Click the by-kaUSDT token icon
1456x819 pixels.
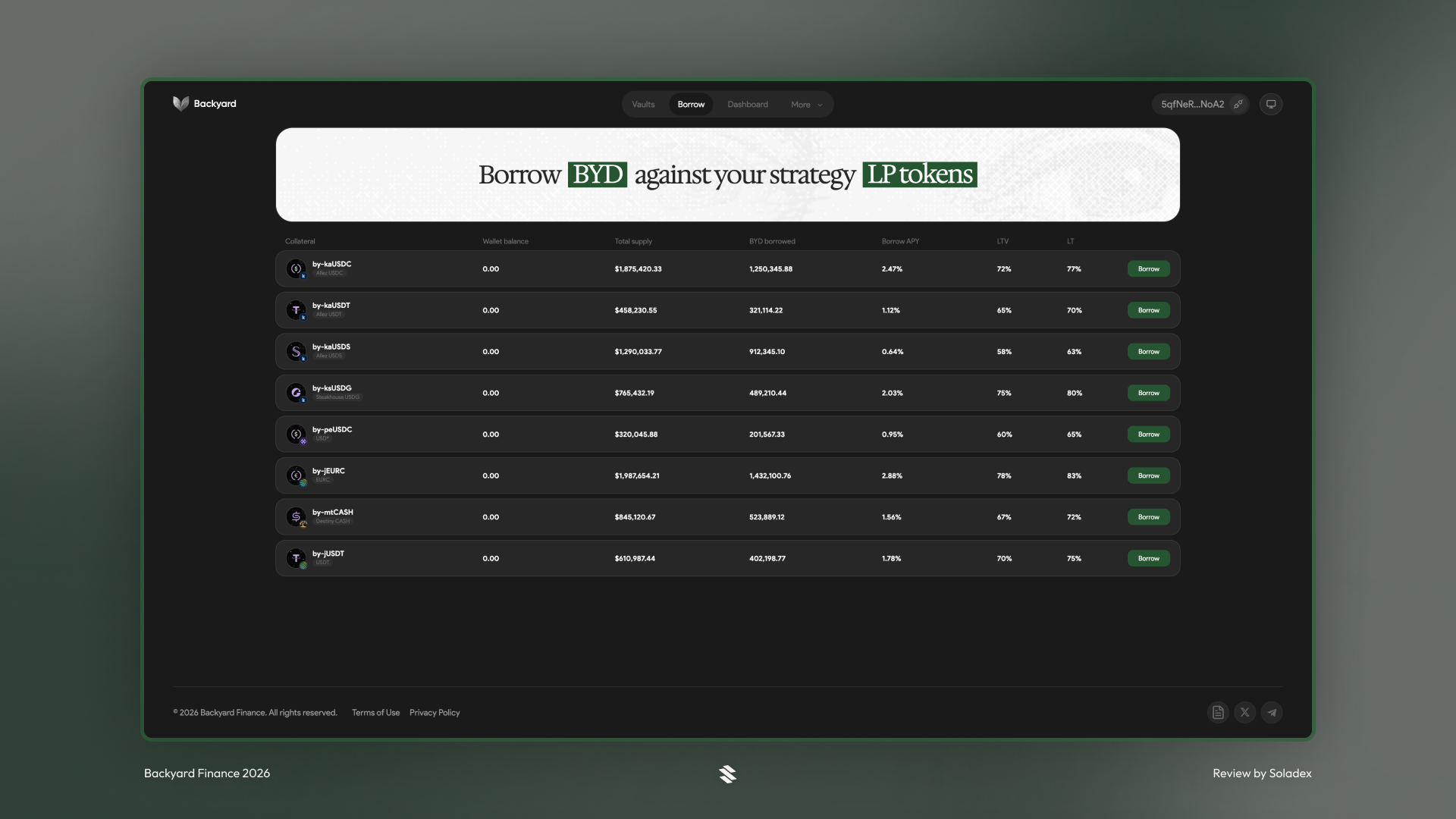tap(297, 310)
